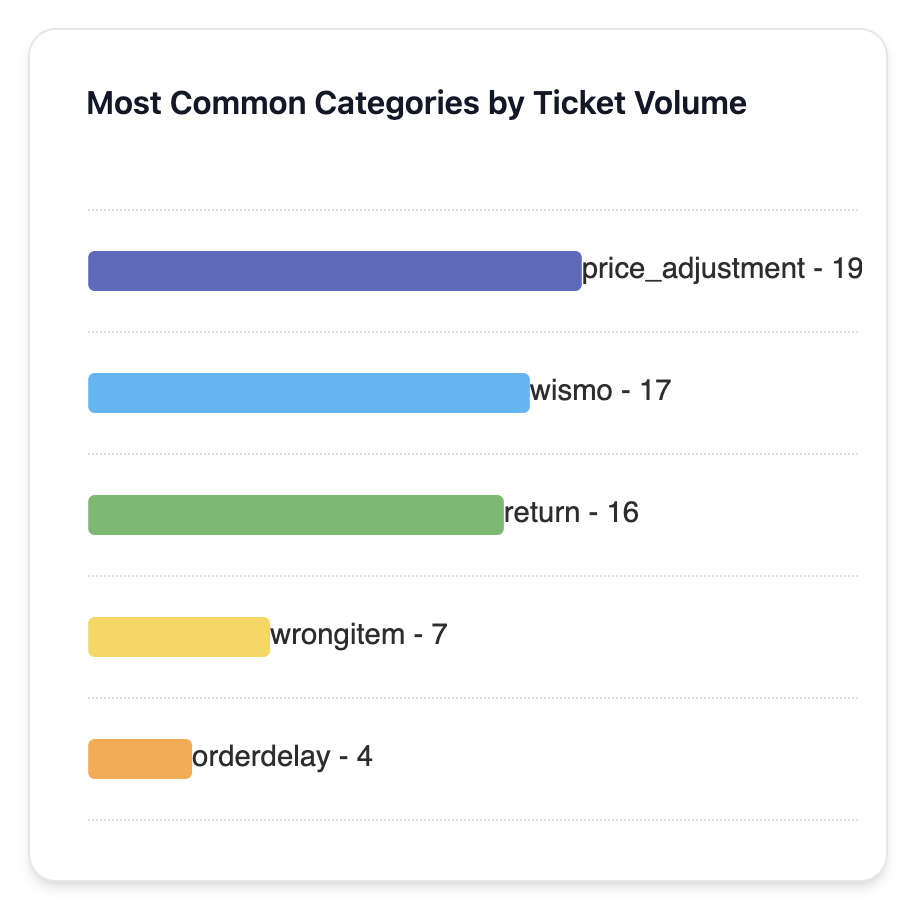Image resolution: width=918 pixels, height=912 pixels.
Task: Click the count 19 beside price_adjustment
Action: [846, 269]
